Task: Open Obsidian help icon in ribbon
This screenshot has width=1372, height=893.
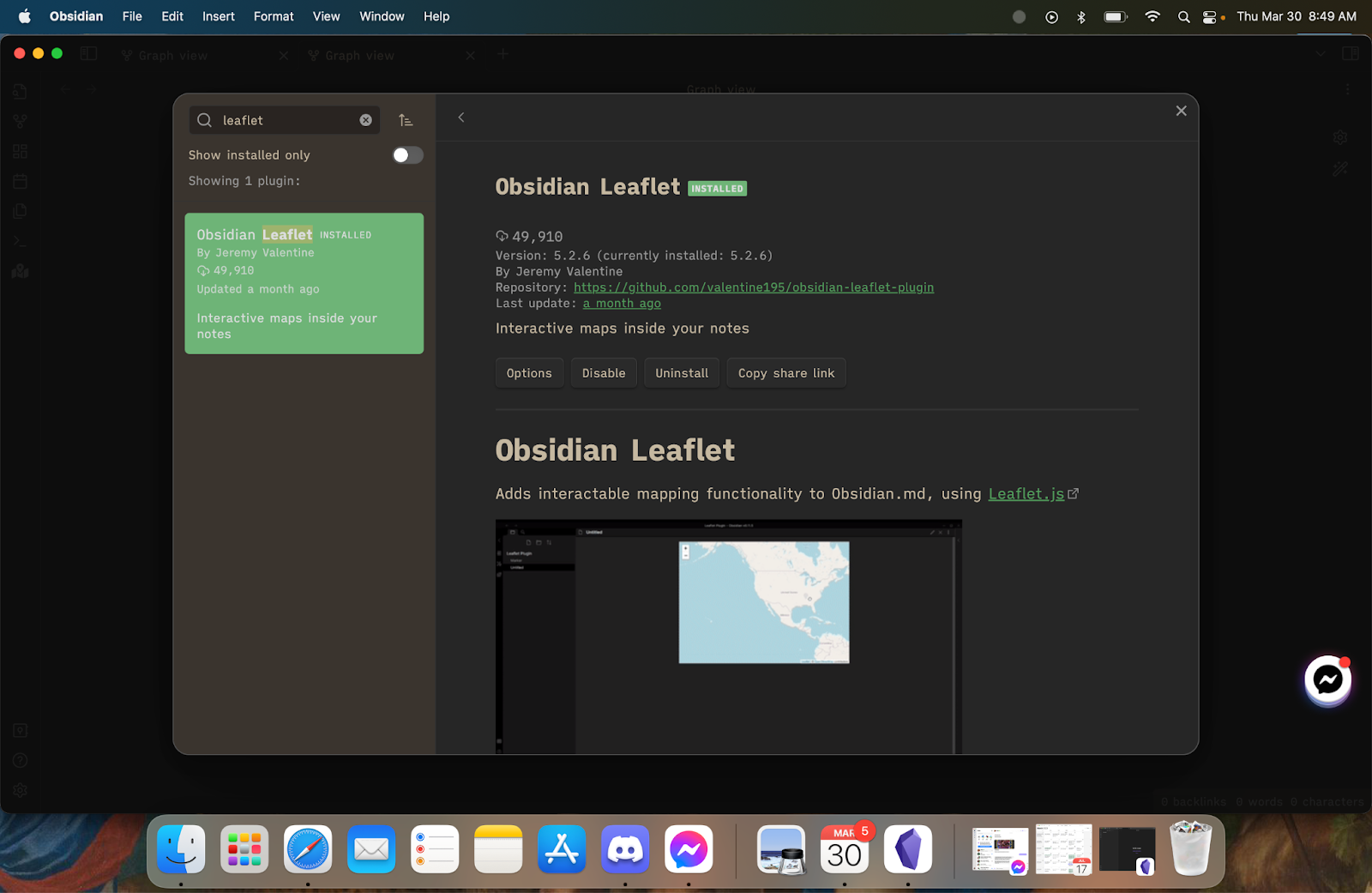Action: tap(21, 760)
